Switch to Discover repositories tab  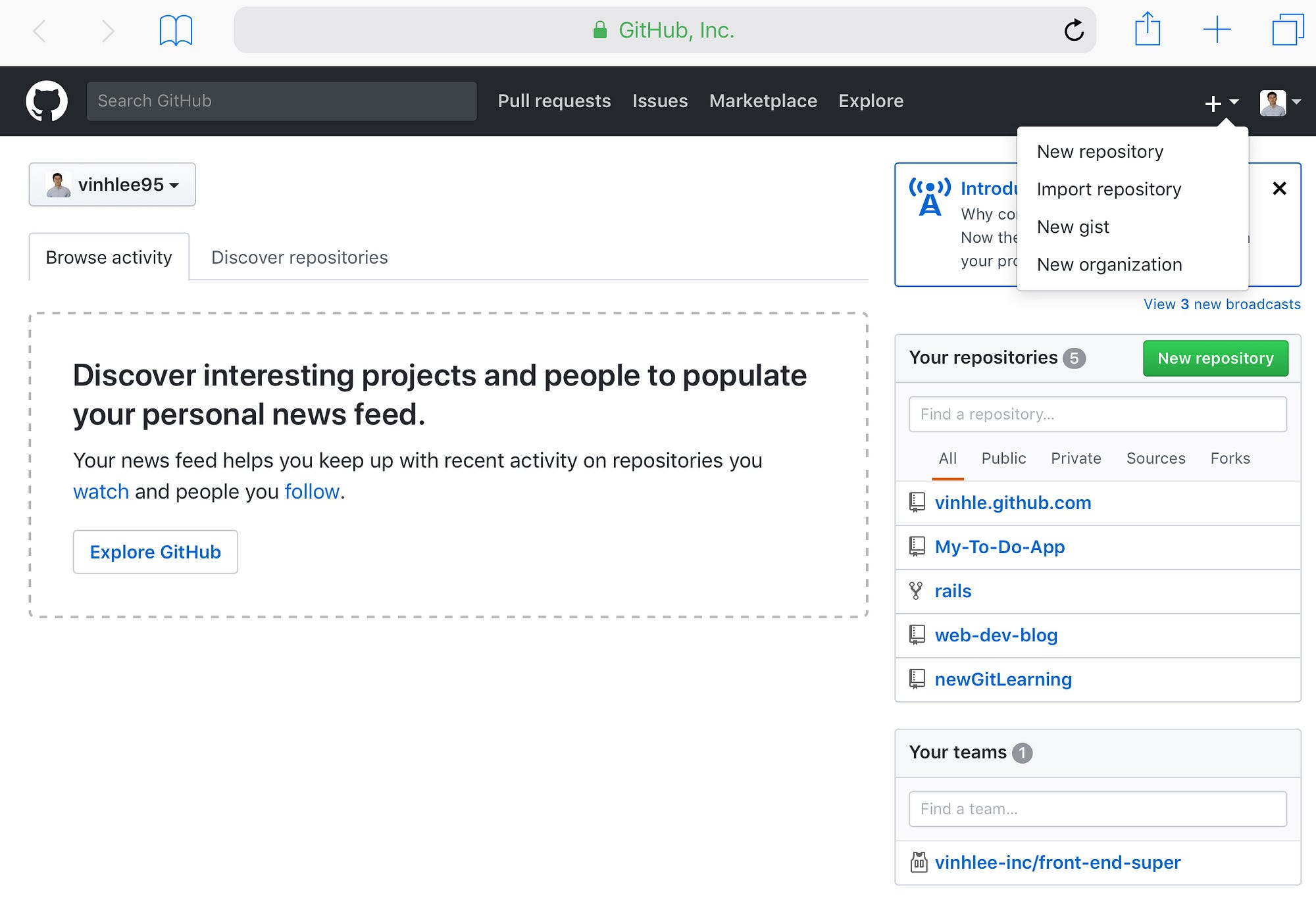(299, 257)
